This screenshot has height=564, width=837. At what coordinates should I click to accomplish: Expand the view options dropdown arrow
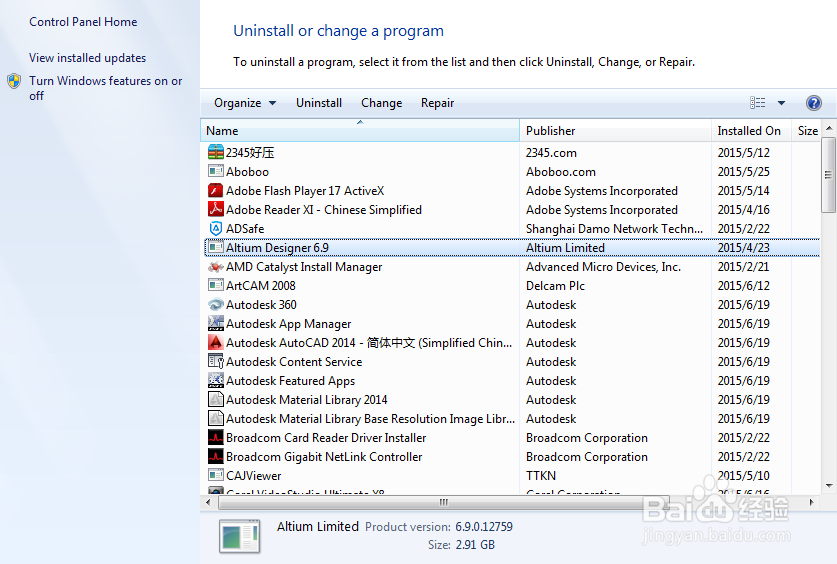781,103
